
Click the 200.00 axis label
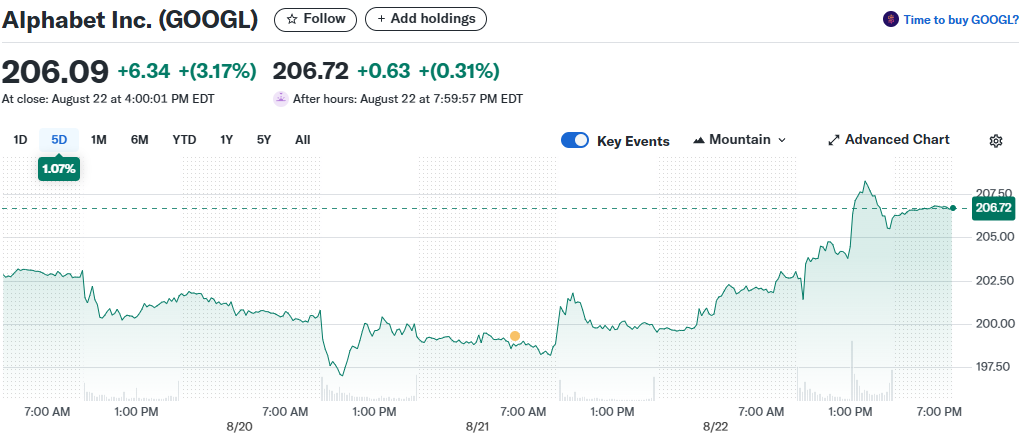click(994, 324)
